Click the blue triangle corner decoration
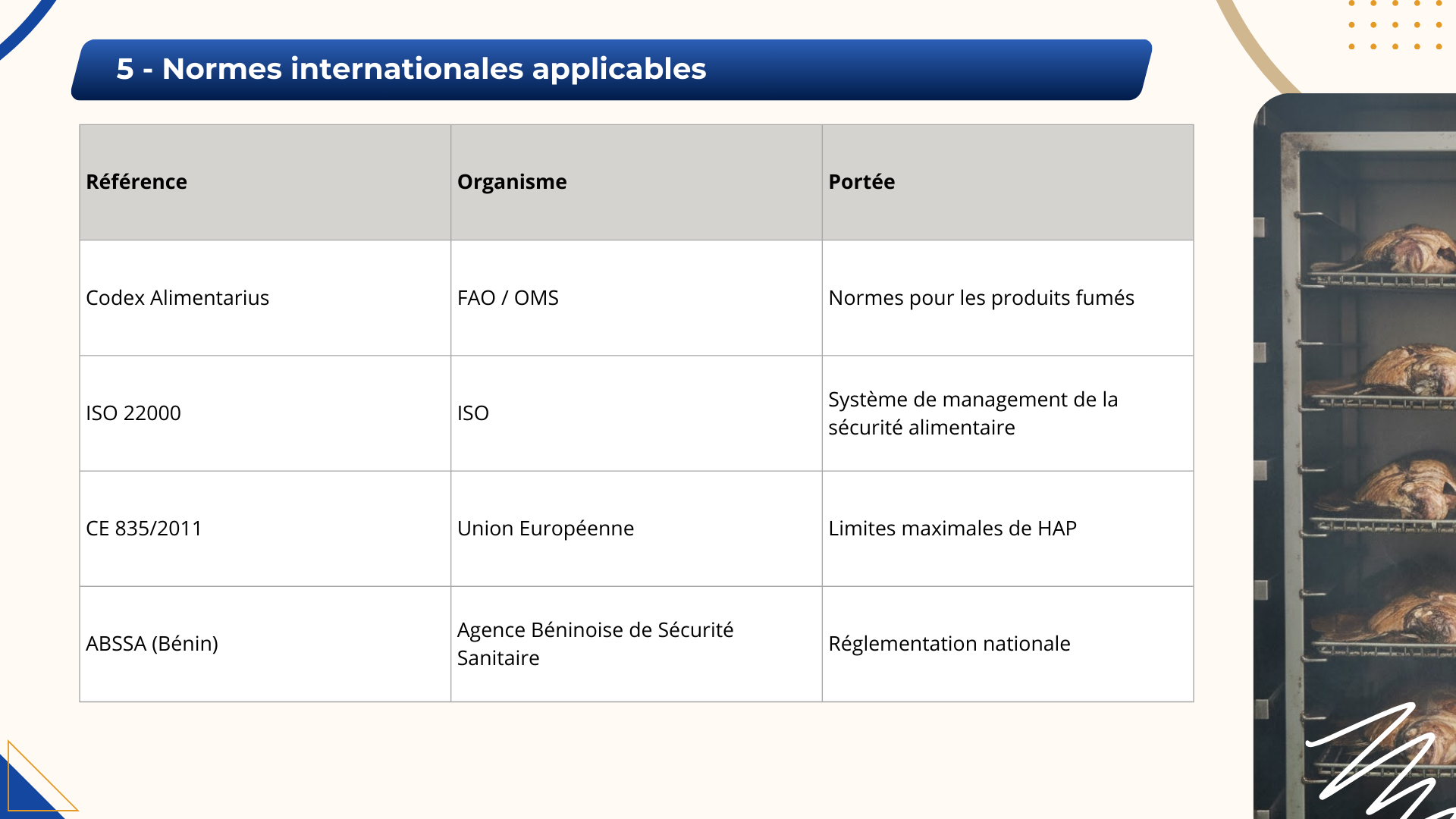The image size is (1456, 819). coord(30,785)
